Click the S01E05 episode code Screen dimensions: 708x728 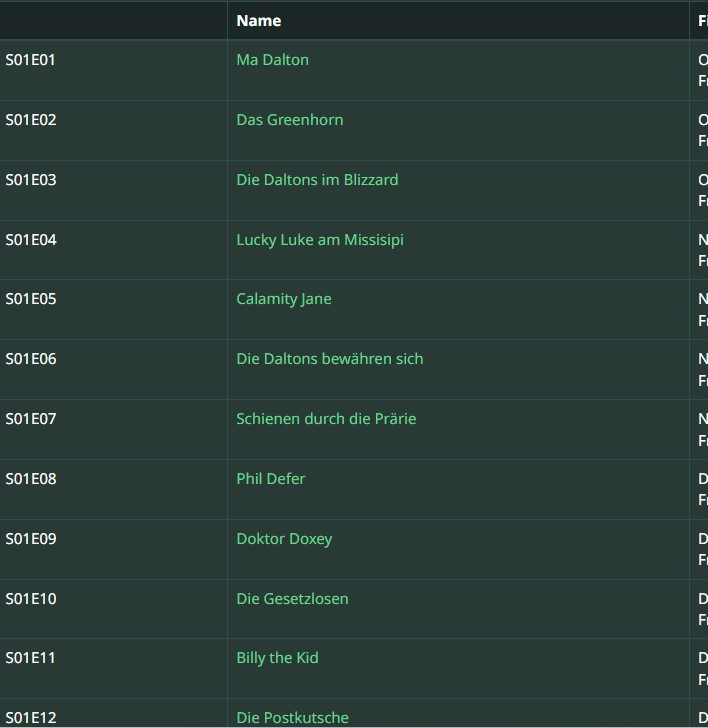click(x=31, y=299)
